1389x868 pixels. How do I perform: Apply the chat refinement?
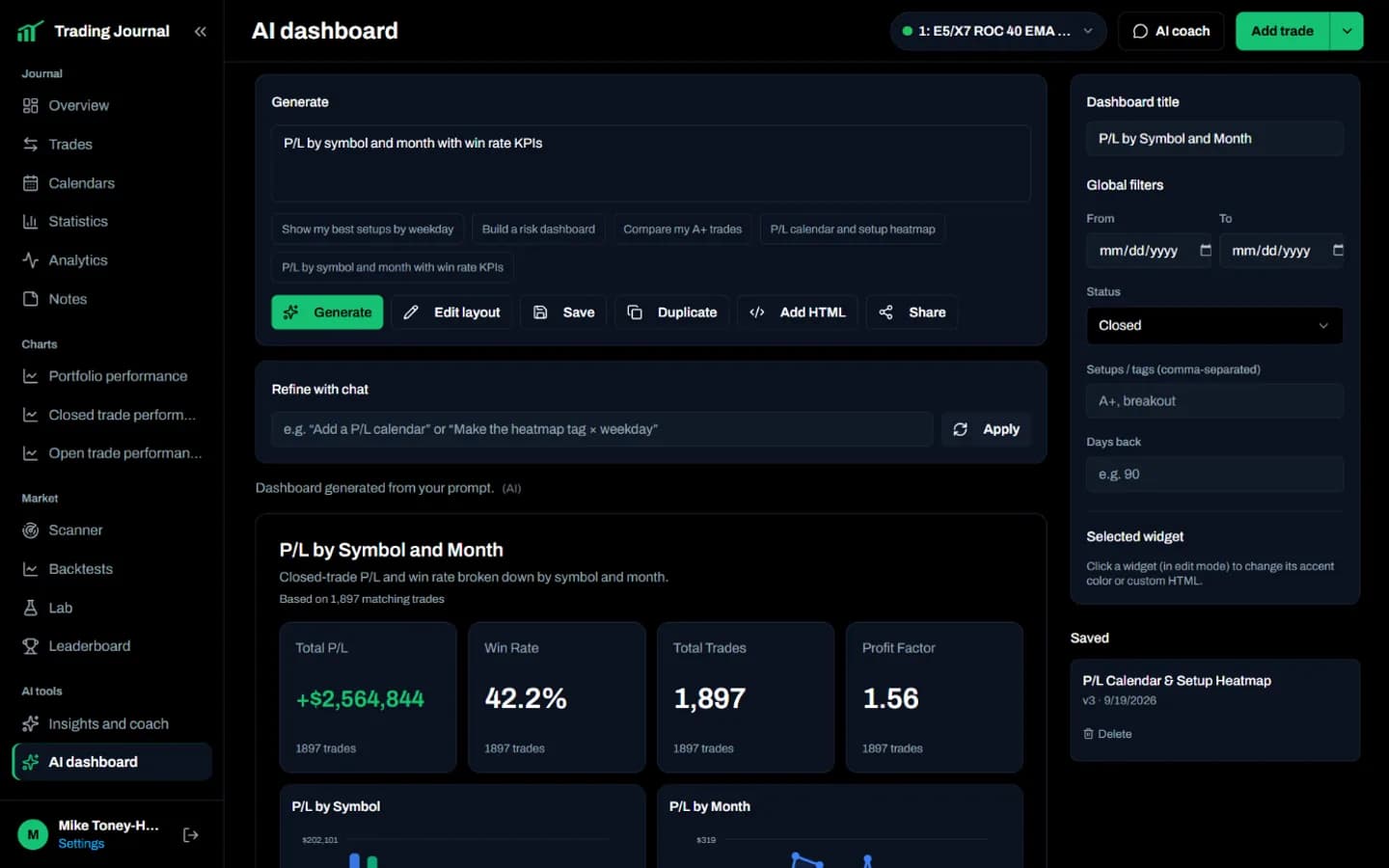coord(986,429)
